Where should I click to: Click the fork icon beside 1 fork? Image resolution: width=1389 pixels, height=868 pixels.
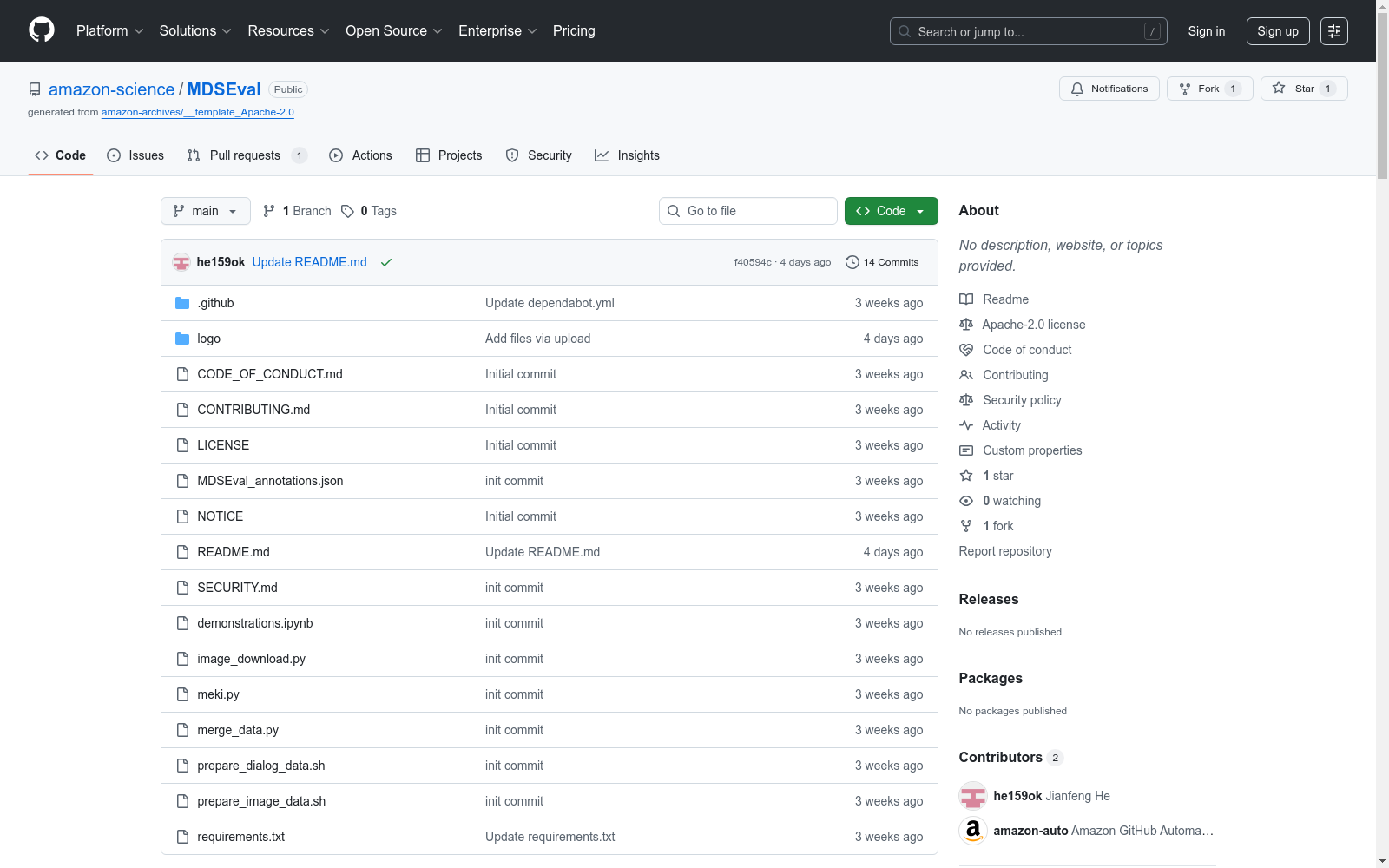point(966,526)
